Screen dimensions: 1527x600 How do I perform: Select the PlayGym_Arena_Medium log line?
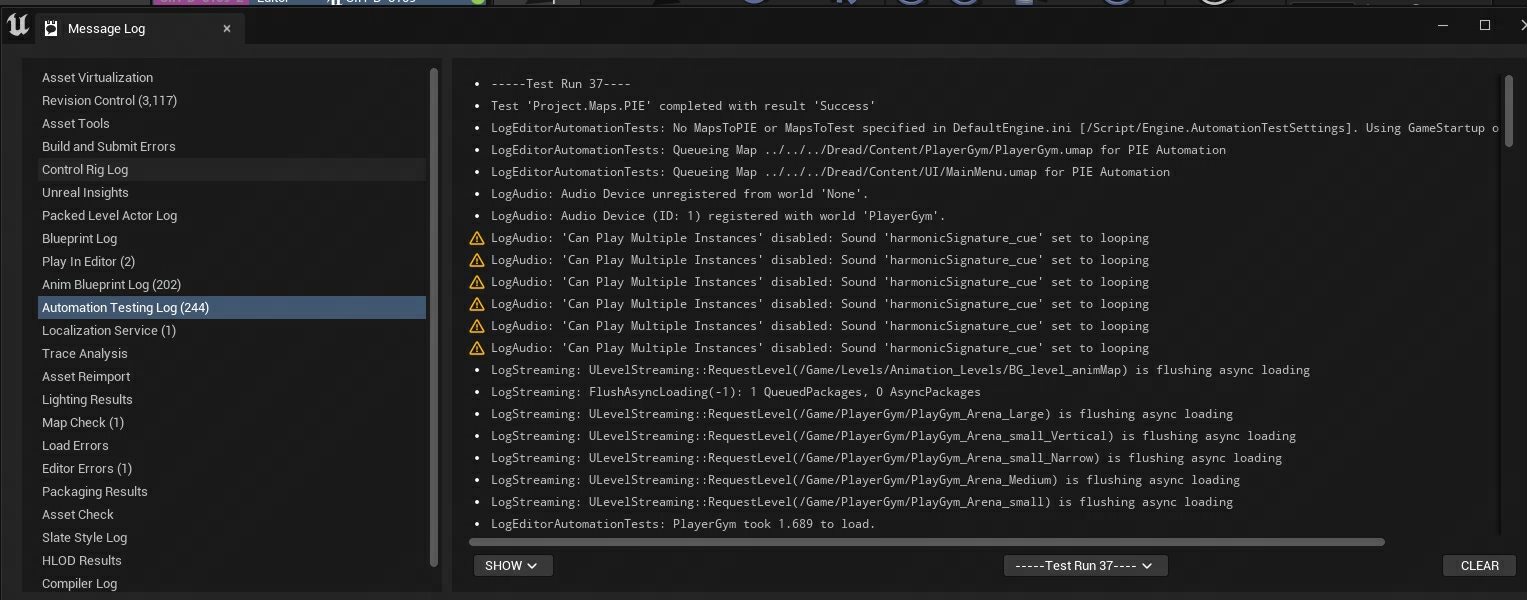point(865,480)
